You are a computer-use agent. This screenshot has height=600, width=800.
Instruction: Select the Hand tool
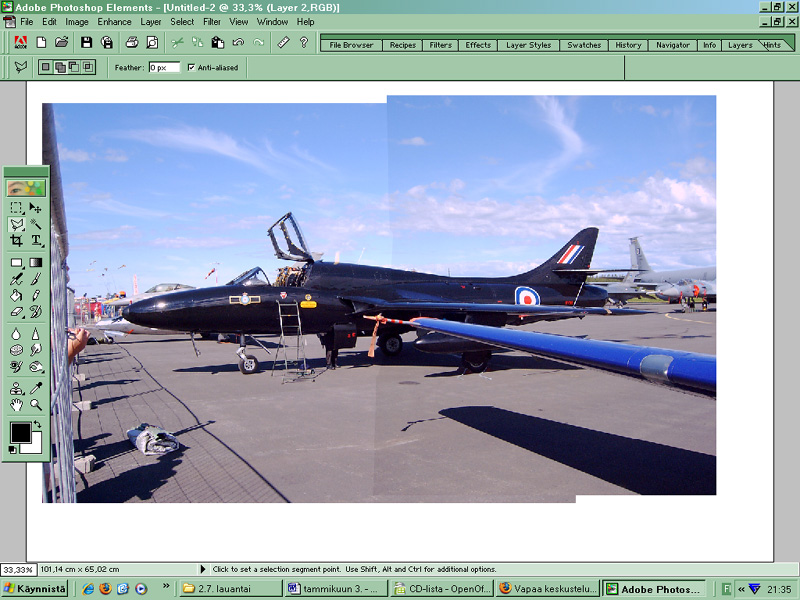click(x=16, y=405)
